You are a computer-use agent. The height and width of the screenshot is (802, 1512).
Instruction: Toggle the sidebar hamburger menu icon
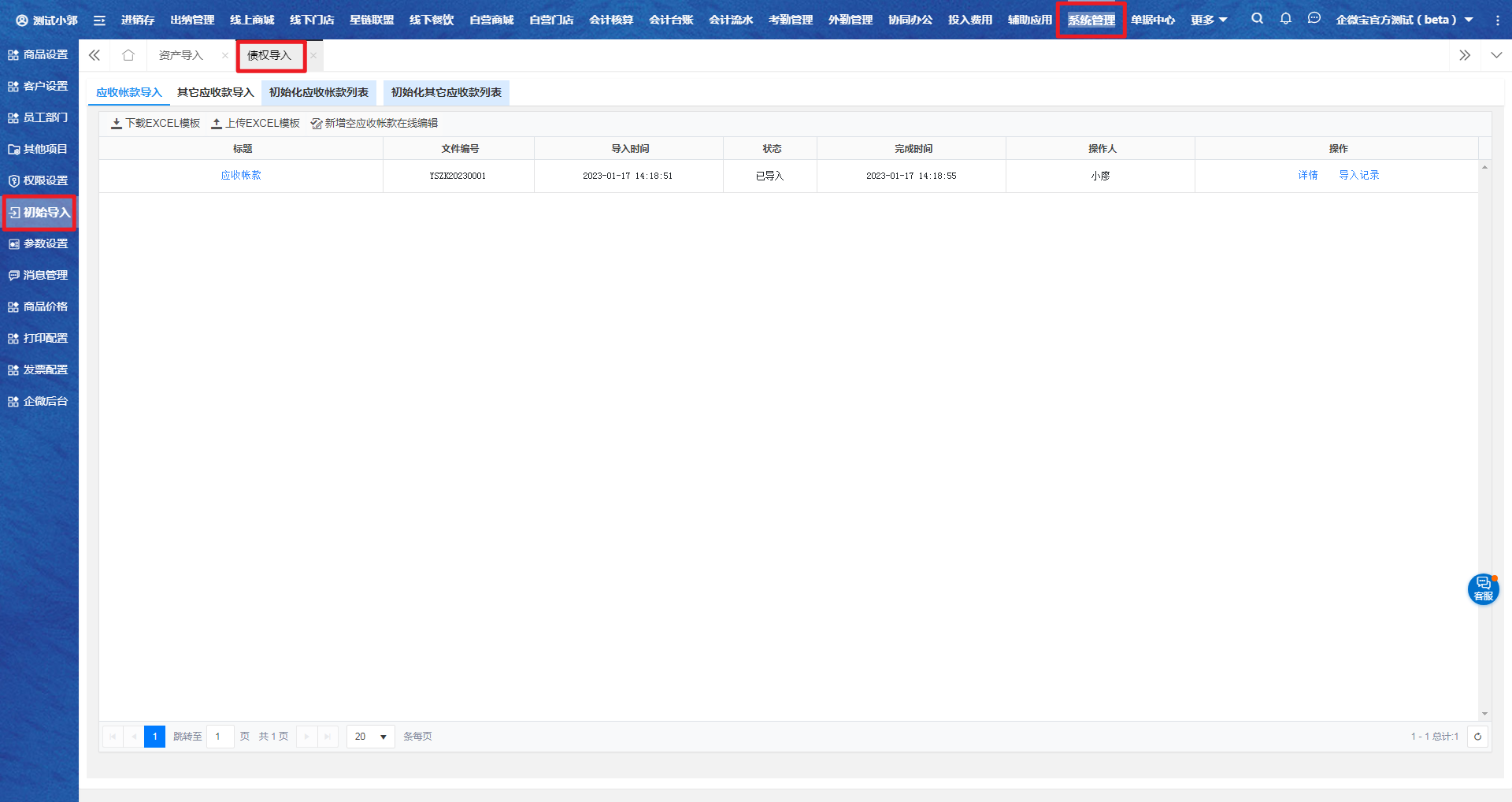coord(99,20)
